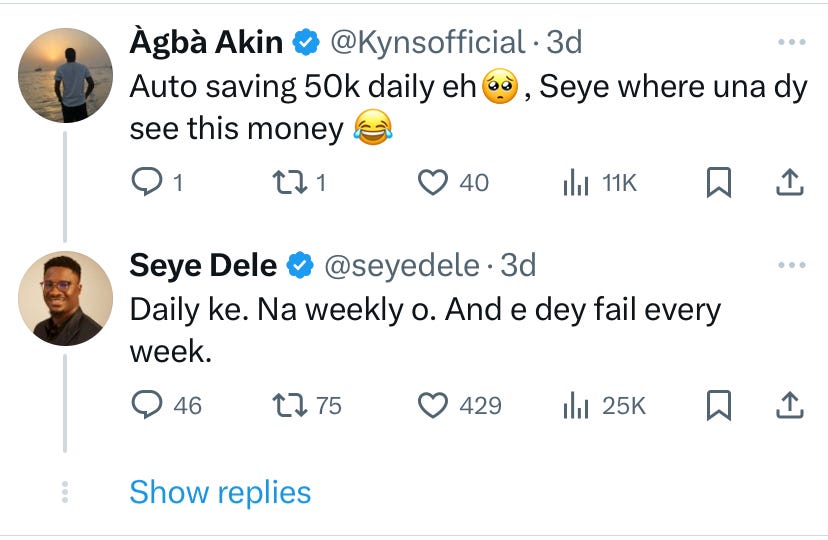Retweet Seye Dele's post
Image resolution: width=828 pixels, height=540 pixels.
289,405
